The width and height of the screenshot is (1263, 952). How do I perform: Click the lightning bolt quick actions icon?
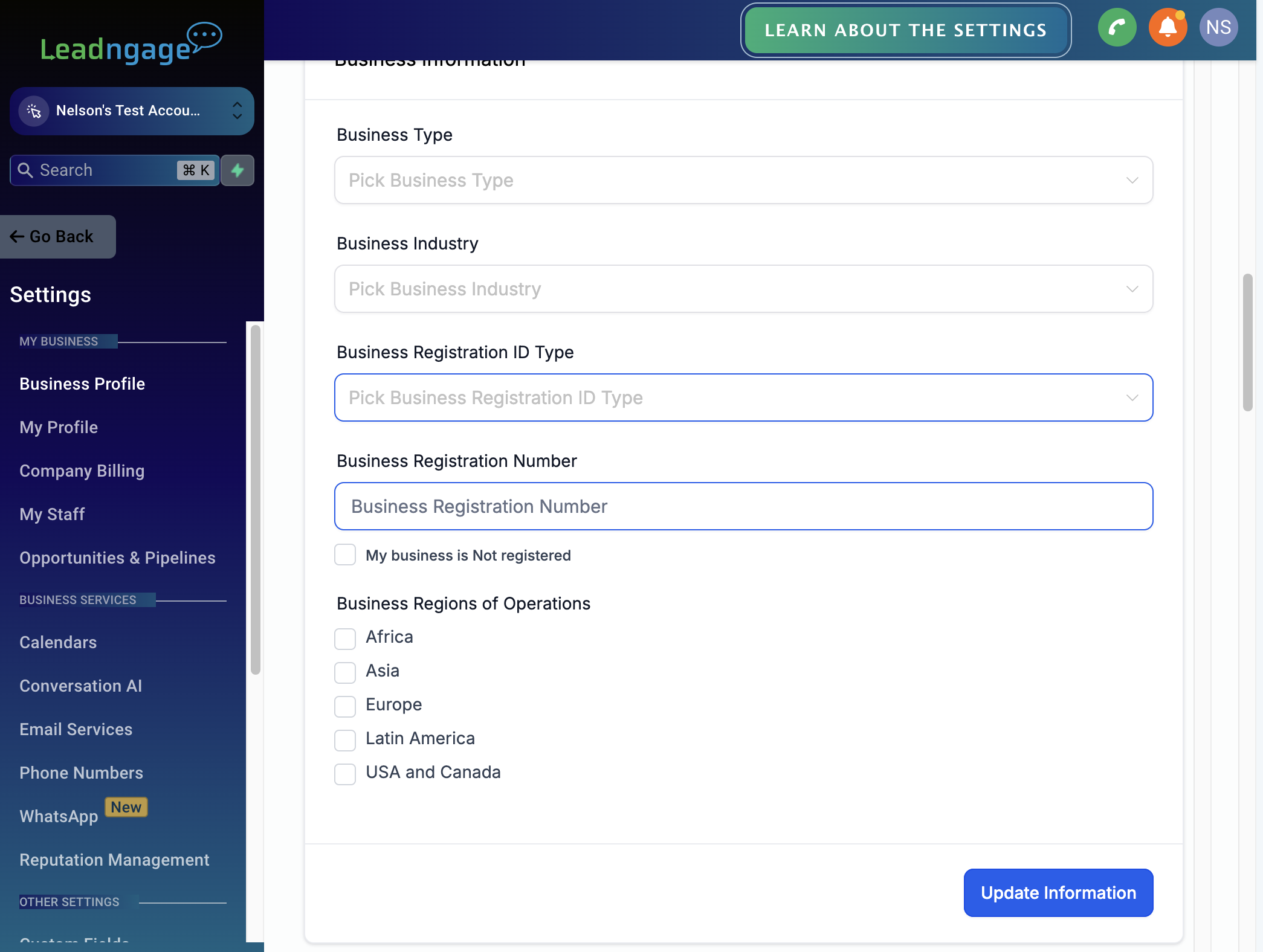tap(237, 170)
